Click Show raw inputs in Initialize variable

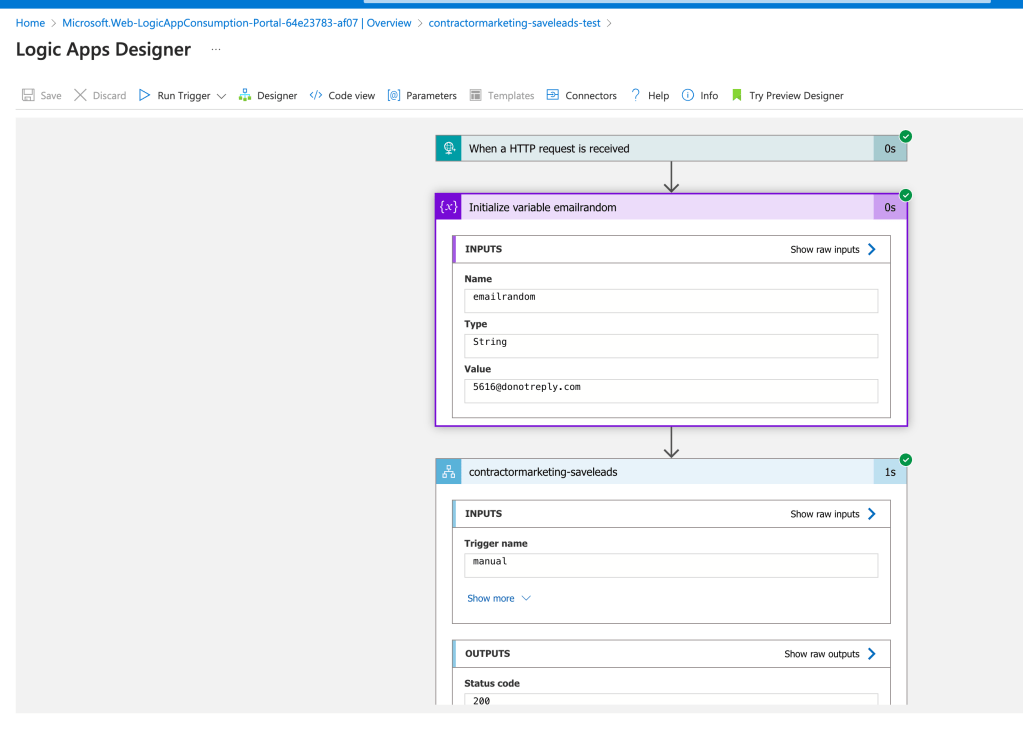pyautogui.click(x=825, y=249)
